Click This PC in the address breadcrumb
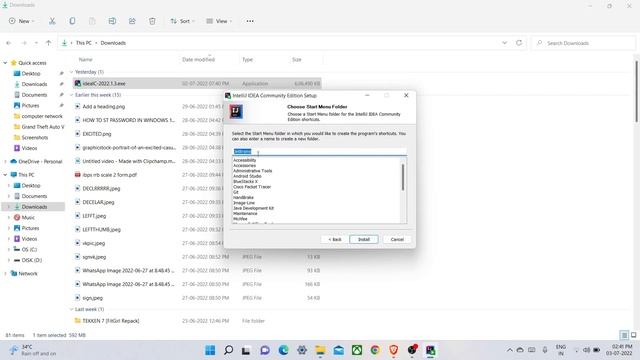Screen dimensions: 640x360 pyautogui.click(x=84, y=43)
